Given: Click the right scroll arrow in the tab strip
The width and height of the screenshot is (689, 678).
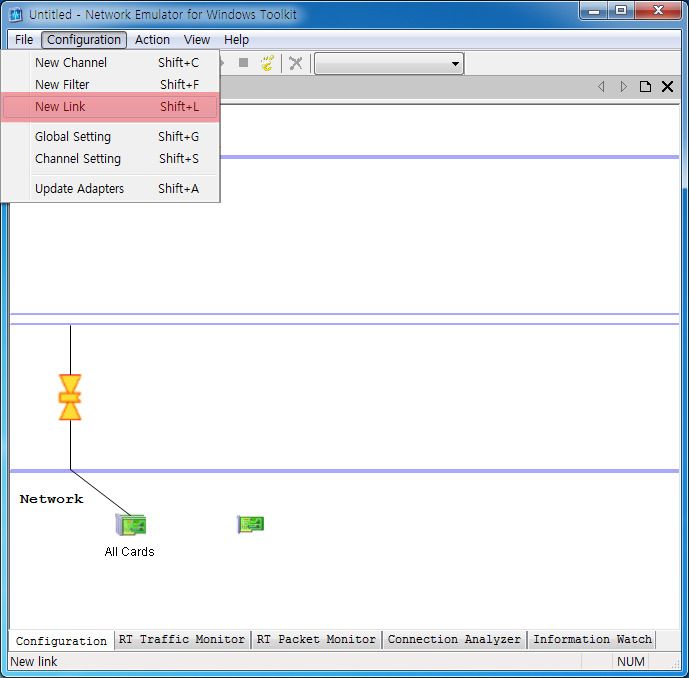Looking at the screenshot, I should coord(623,87).
